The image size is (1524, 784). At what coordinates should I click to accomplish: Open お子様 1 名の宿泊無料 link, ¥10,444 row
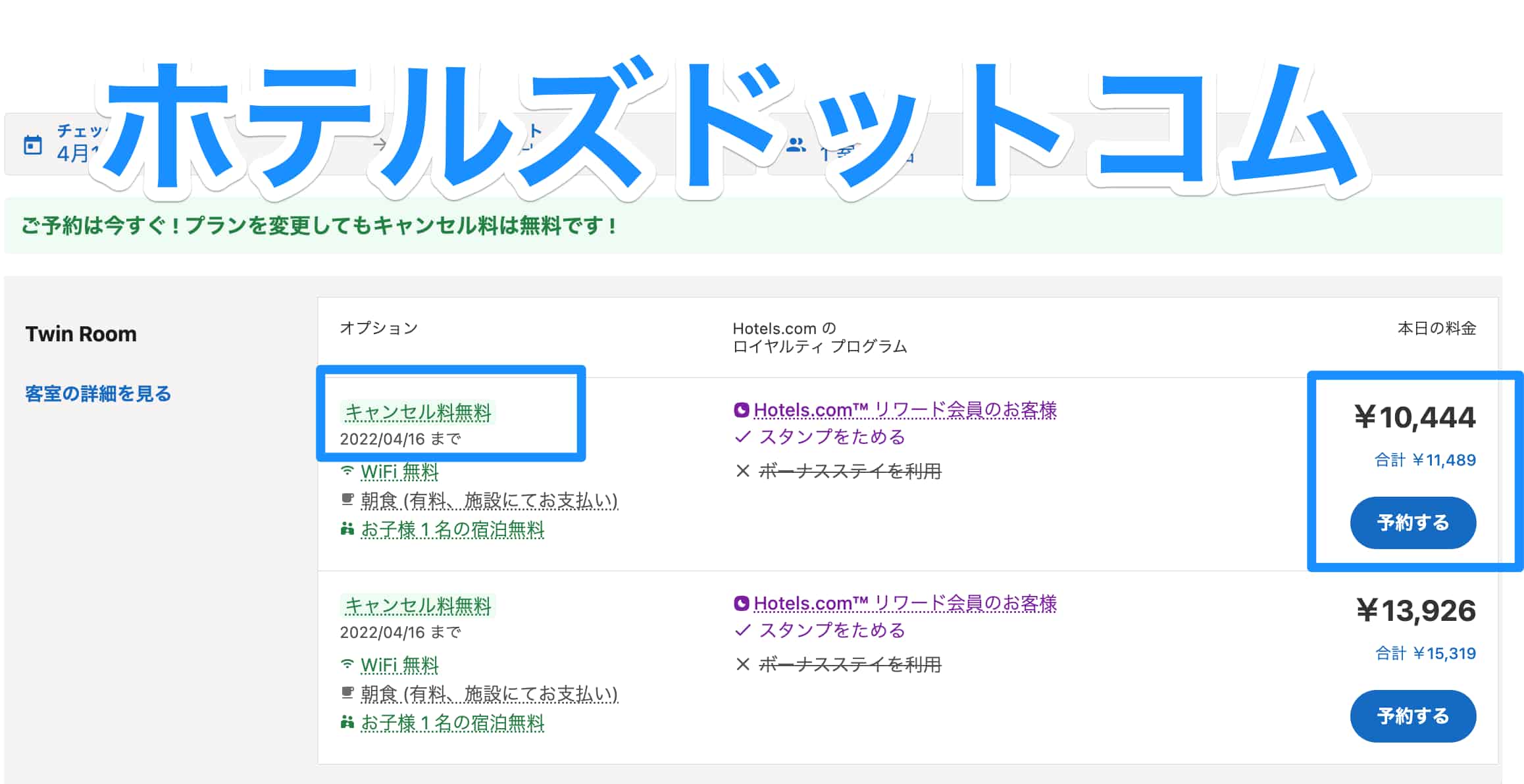(x=453, y=529)
